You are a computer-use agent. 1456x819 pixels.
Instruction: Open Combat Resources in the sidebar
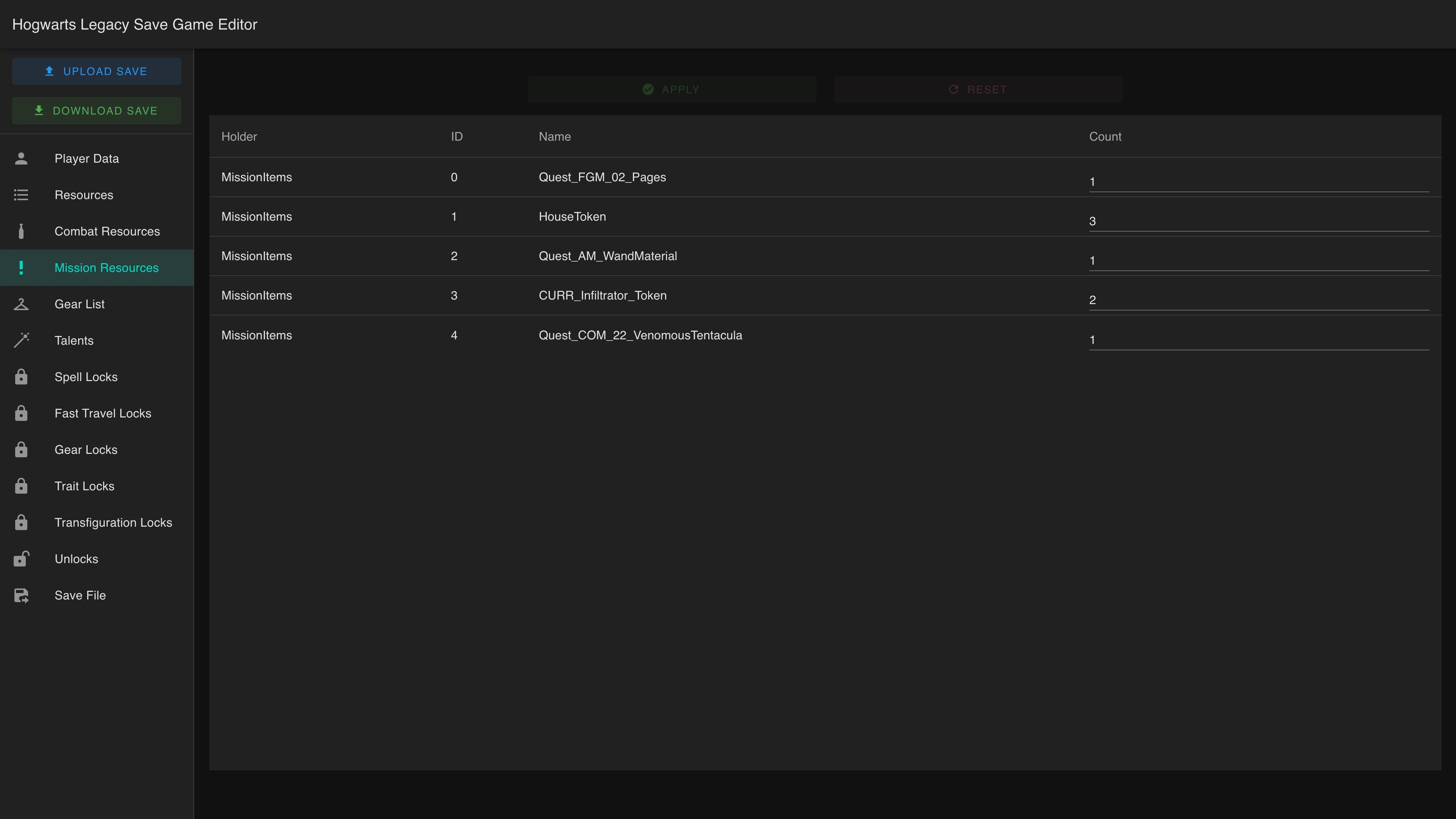pos(97,231)
